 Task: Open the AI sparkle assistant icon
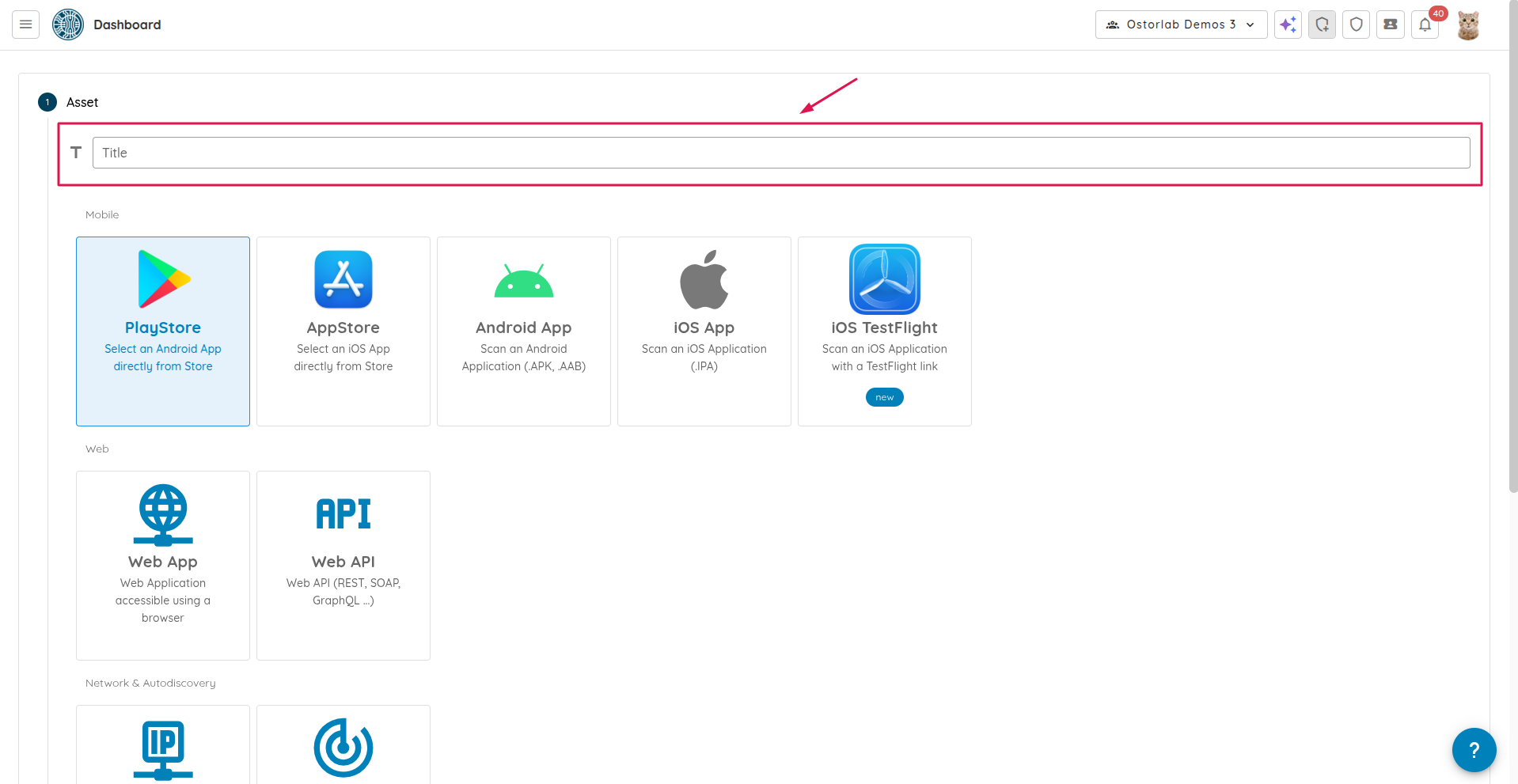(1288, 25)
